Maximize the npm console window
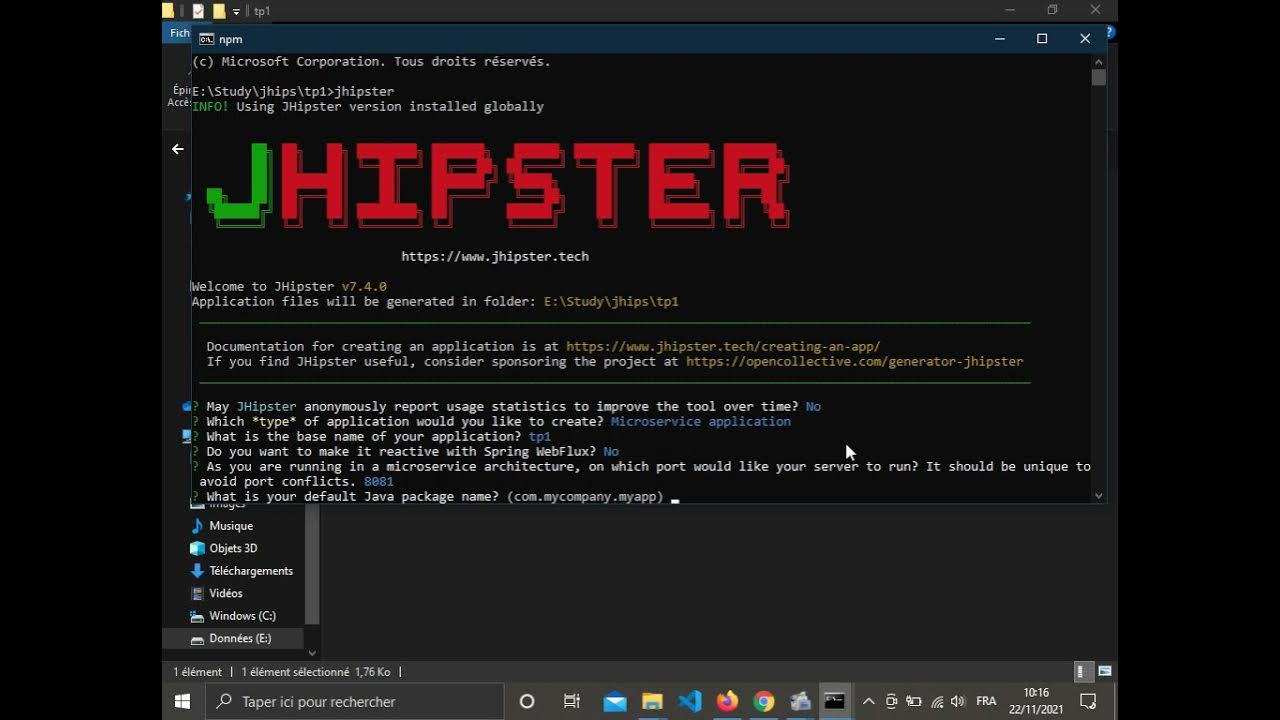The image size is (1280, 720). tap(1042, 39)
